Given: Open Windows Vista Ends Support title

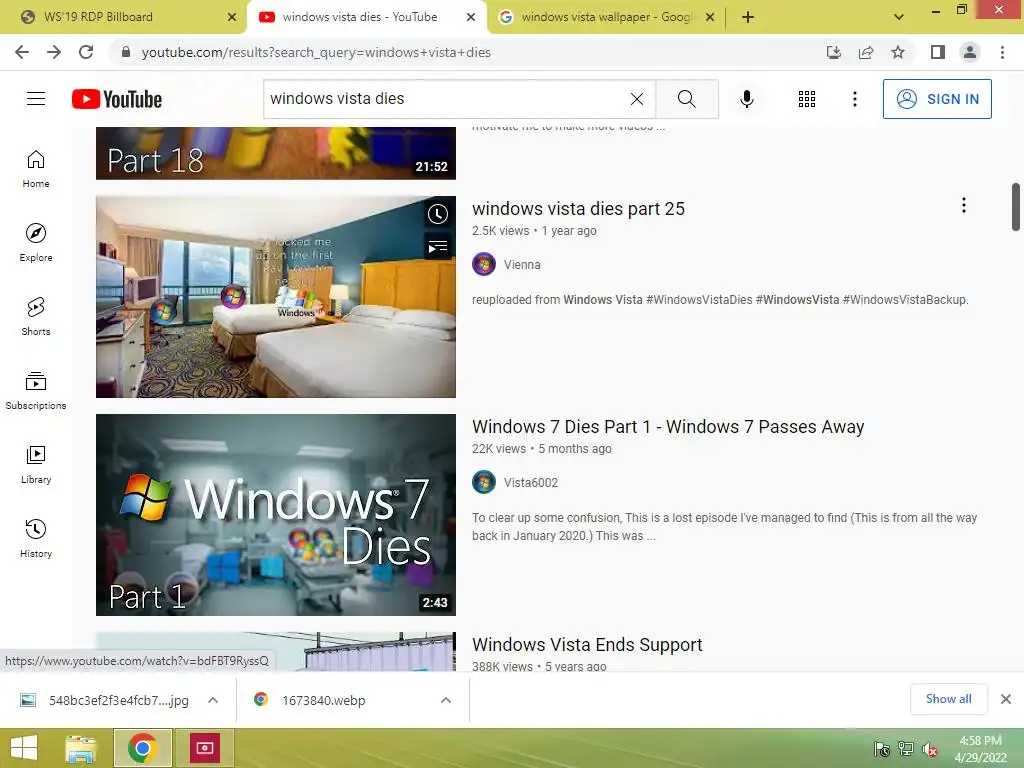Looking at the screenshot, I should 587,645.
